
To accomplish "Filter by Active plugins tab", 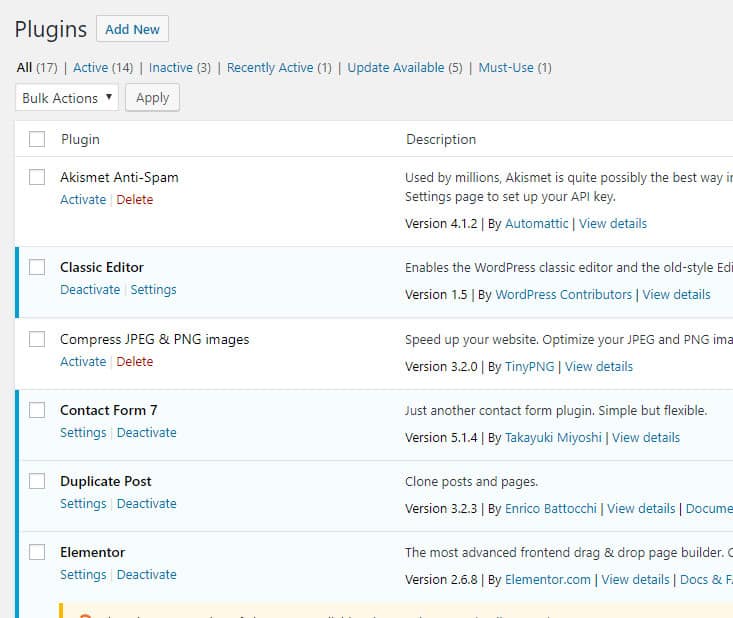I will click(x=90, y=68).
